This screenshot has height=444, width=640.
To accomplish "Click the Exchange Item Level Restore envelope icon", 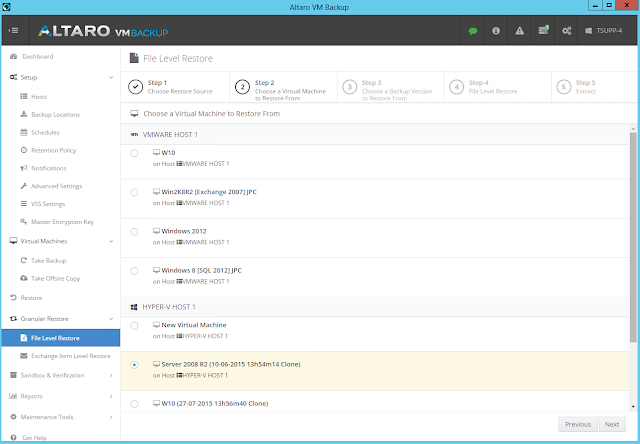I will pyautogui.click(x=24, y=356).
